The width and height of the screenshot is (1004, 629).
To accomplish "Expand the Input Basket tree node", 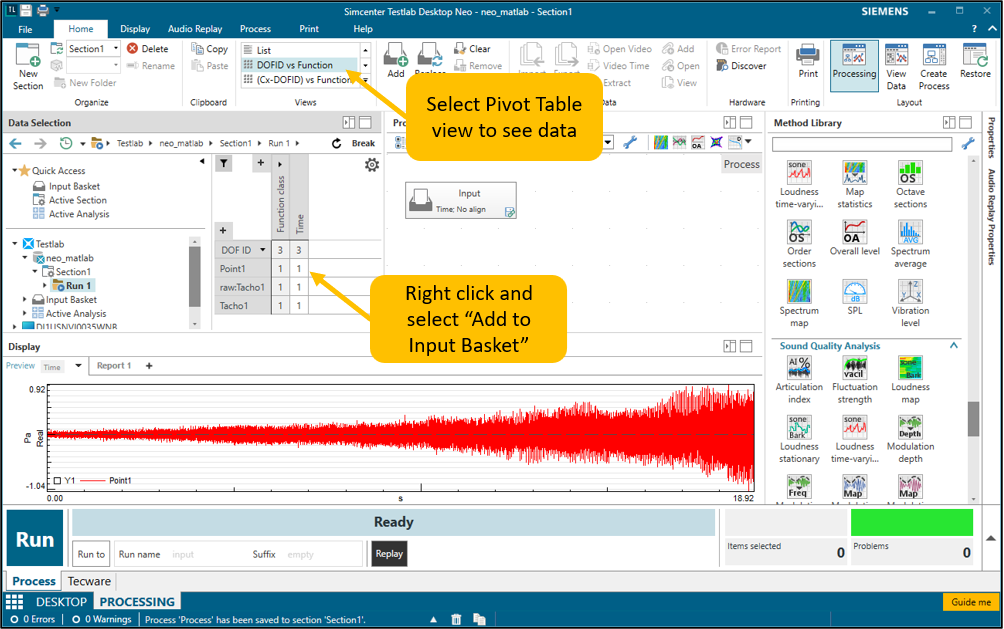I will [25, 299].
